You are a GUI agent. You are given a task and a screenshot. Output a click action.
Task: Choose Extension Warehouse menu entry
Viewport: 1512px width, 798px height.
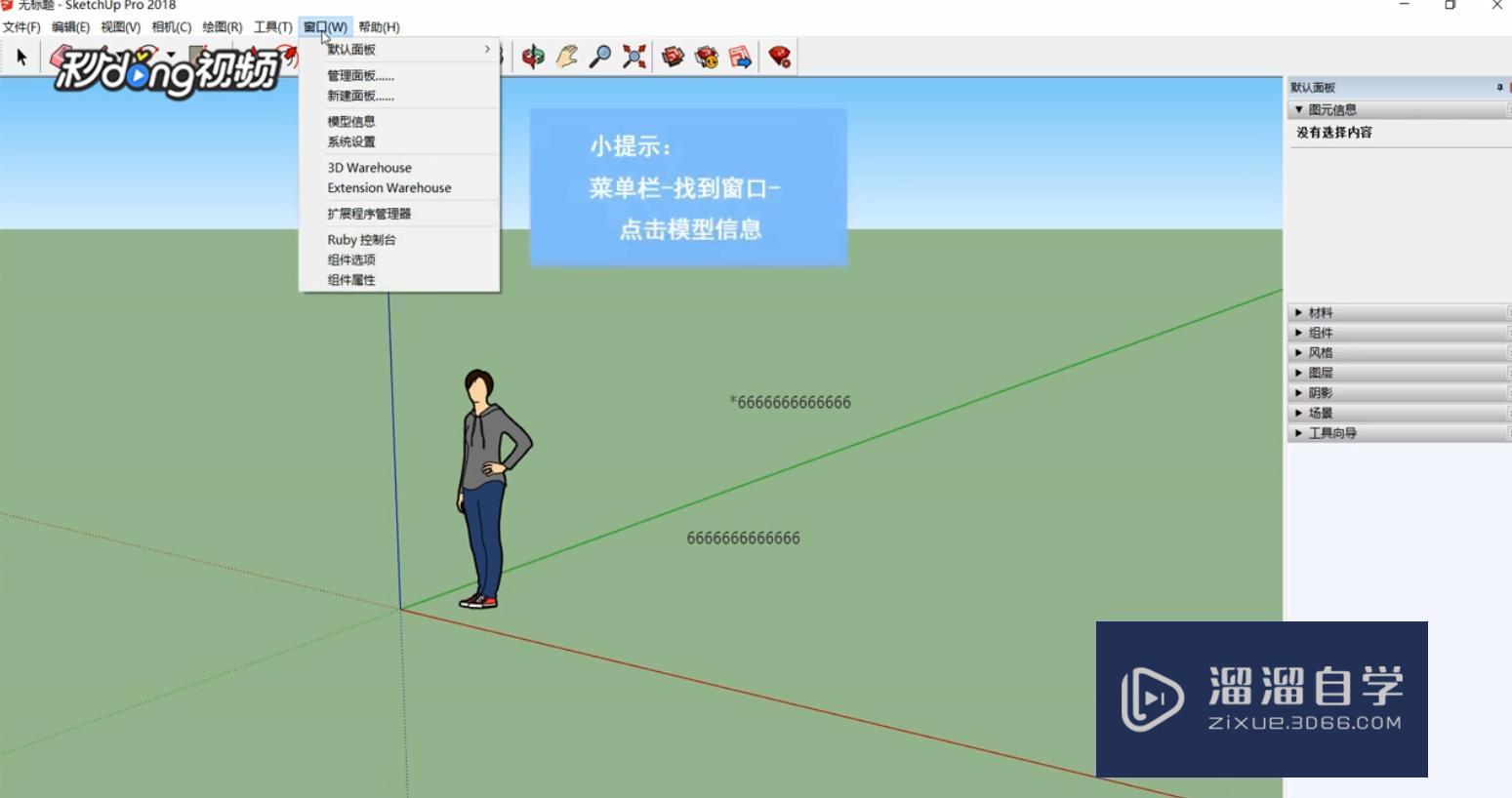pos(399,188)
